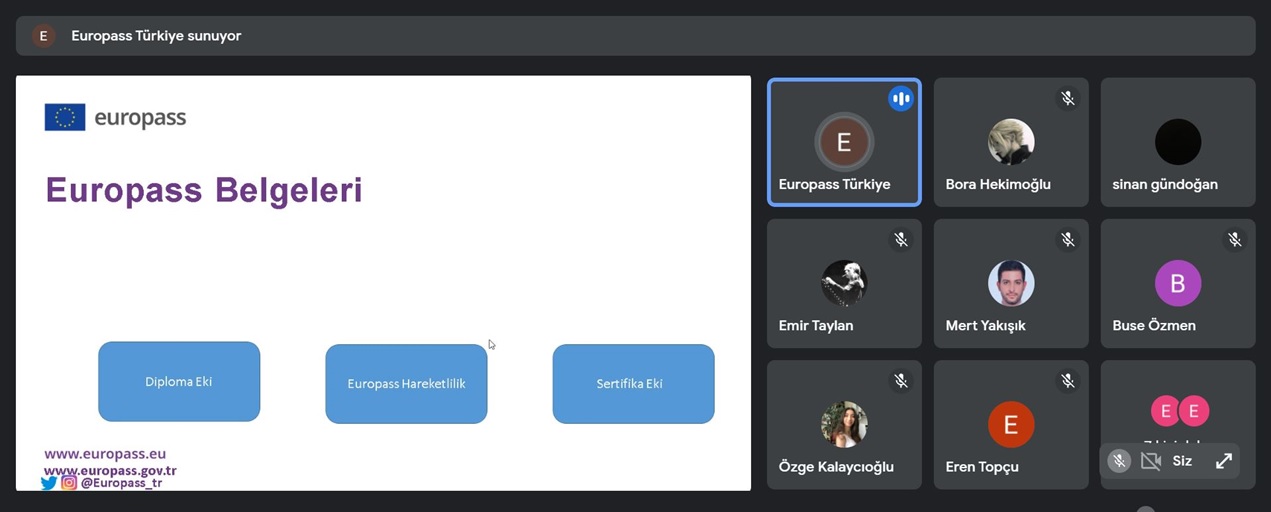Click the Diploma Eki box on the slide
This screenshot has width=1271, height=512.
click(x=179, y=382)
